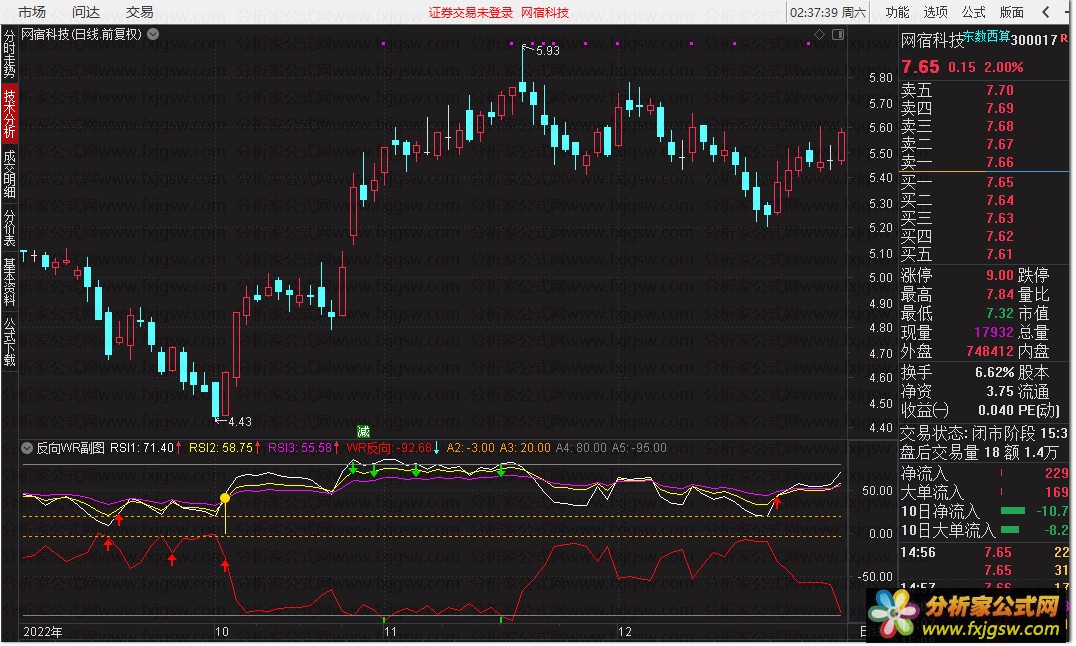Click the 买四 7.62 bid row

[984, 236]
